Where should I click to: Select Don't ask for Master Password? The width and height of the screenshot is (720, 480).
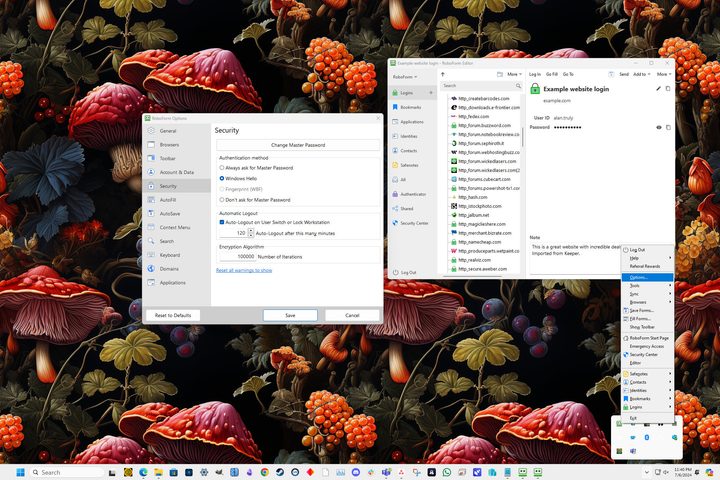point(222,200)
